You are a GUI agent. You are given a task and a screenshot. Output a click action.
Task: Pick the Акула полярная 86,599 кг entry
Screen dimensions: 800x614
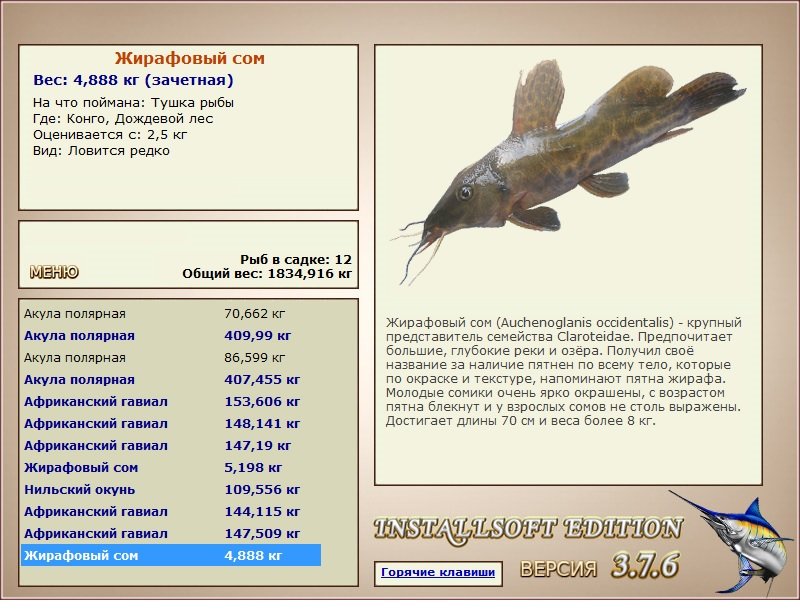coord(171,357)
